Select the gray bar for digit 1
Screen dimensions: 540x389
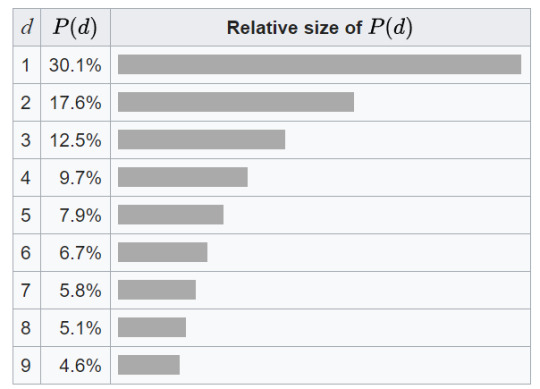coord(319,64)
